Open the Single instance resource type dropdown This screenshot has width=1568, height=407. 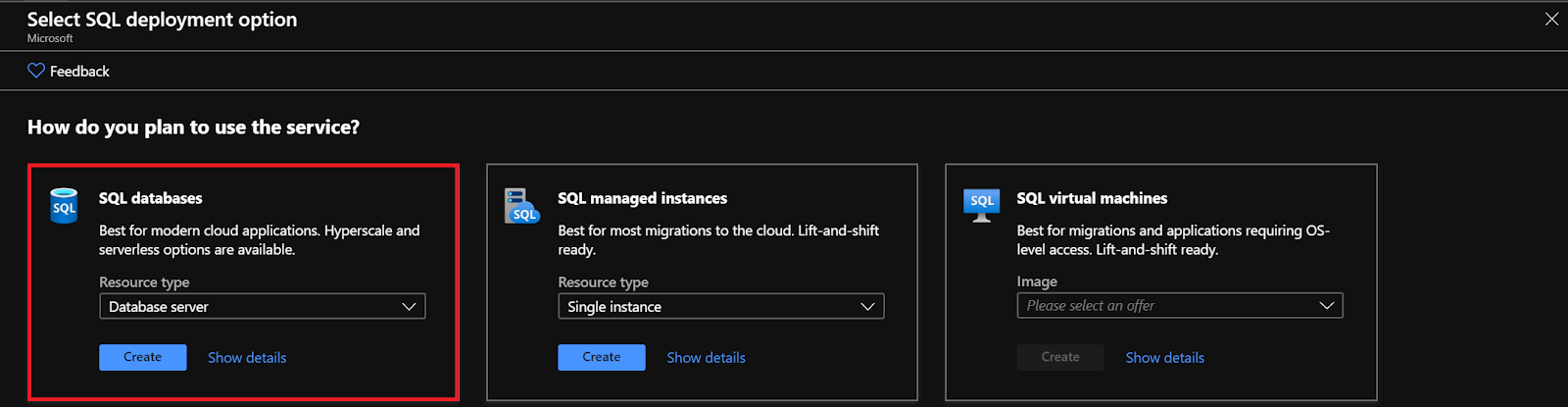tap(720, 306)
